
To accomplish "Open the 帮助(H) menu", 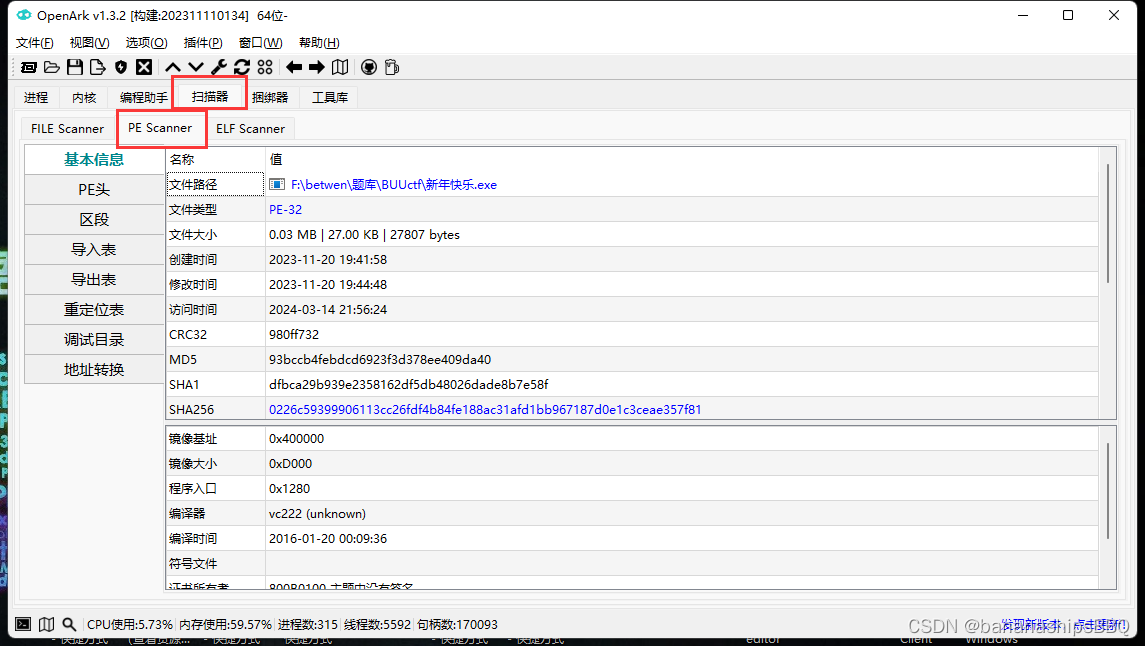I will pyautogui.click(x=319, y=42).
